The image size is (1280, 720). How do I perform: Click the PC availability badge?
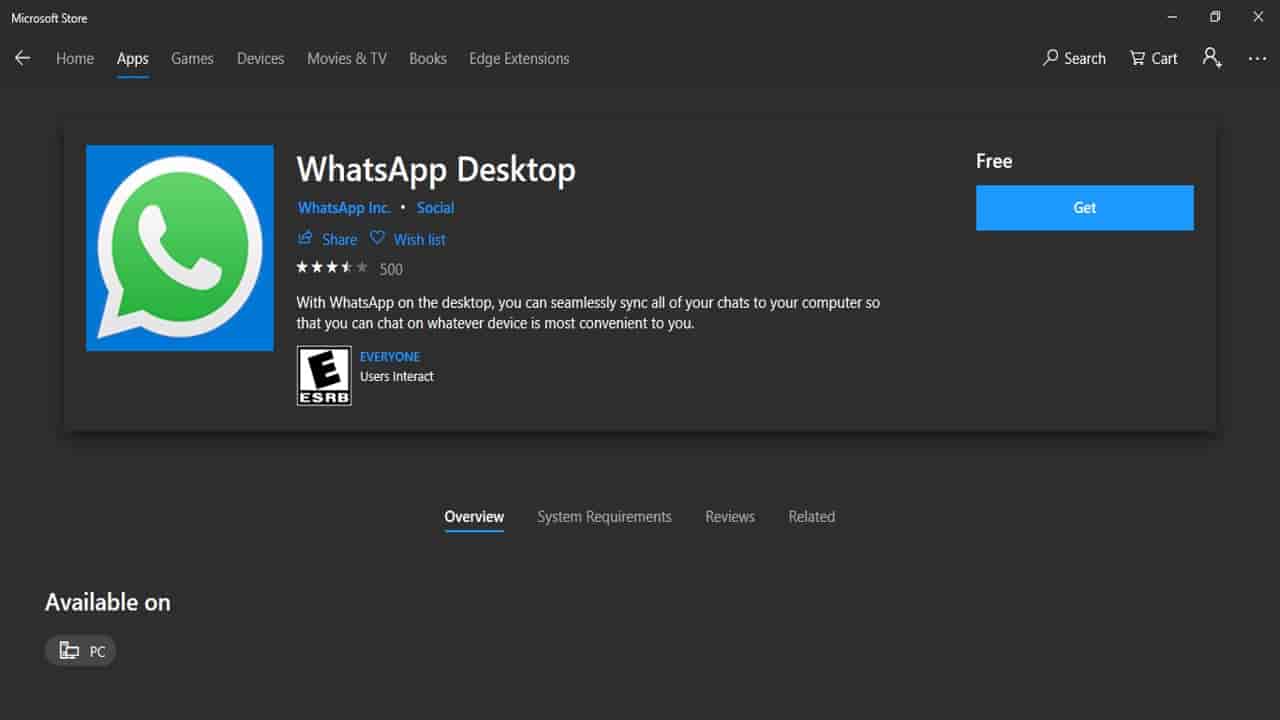point(81,651)
